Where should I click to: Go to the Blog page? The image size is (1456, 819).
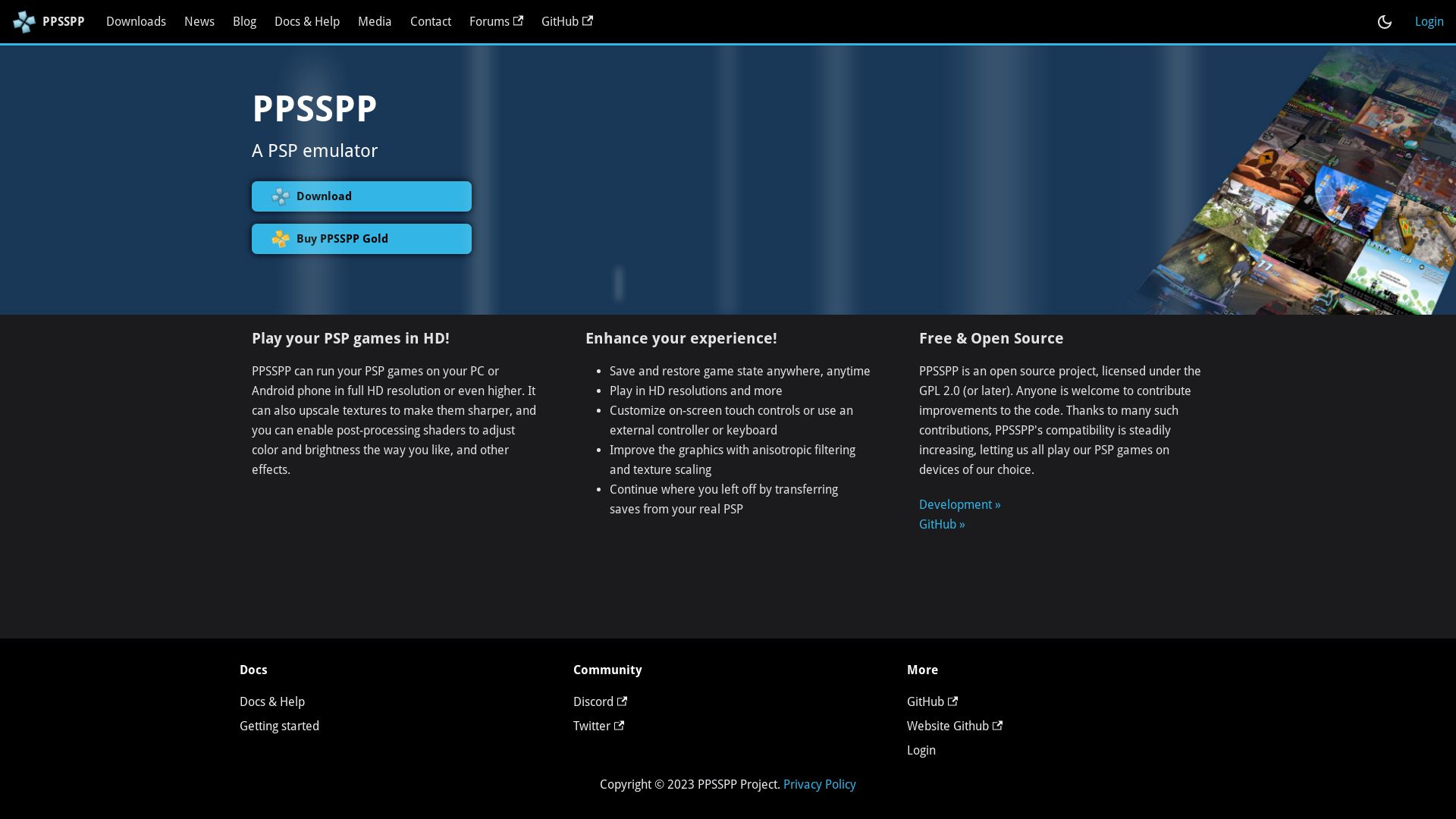(244, 22)
